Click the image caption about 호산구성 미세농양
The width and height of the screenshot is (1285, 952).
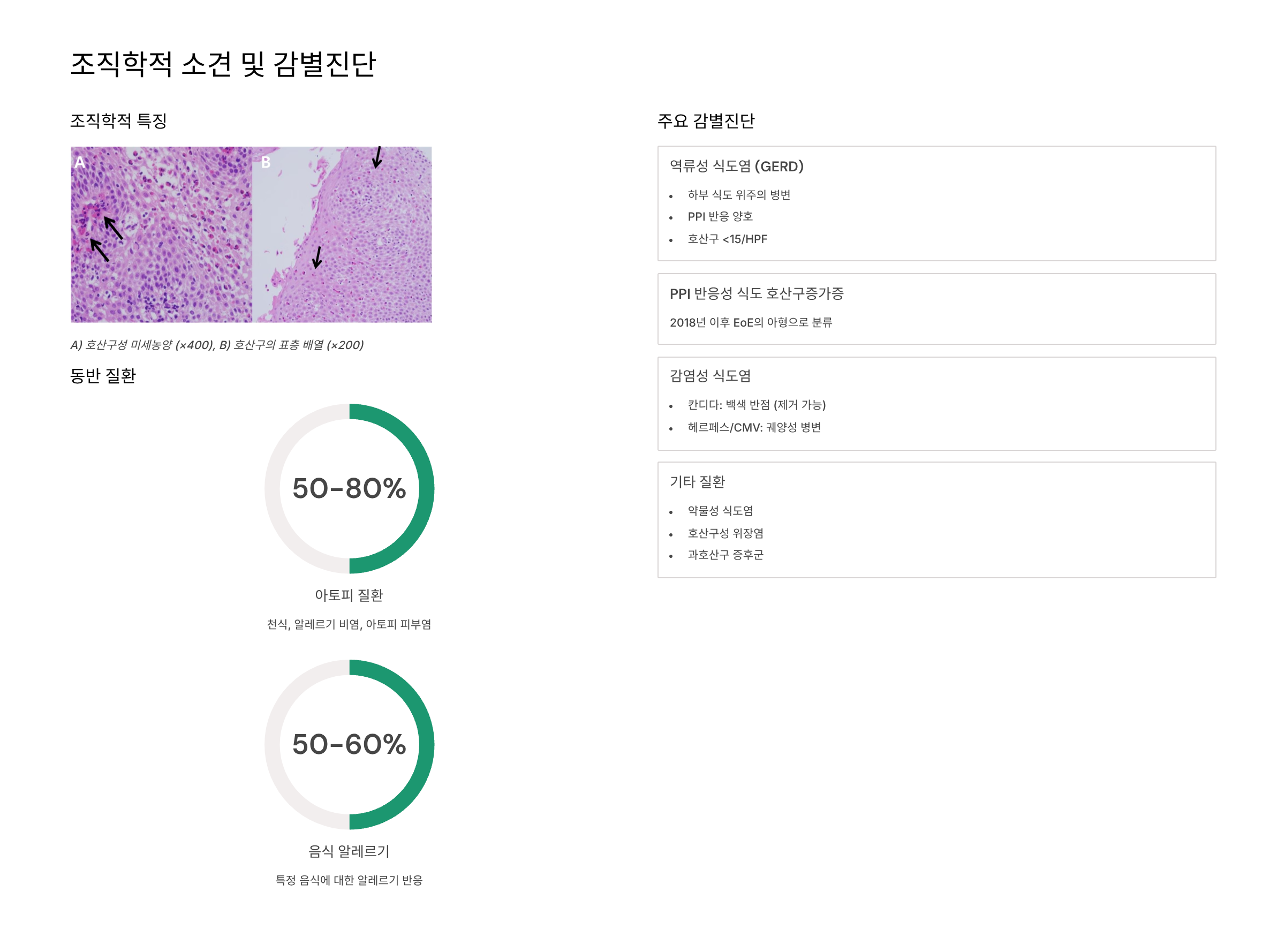point(217,345)
